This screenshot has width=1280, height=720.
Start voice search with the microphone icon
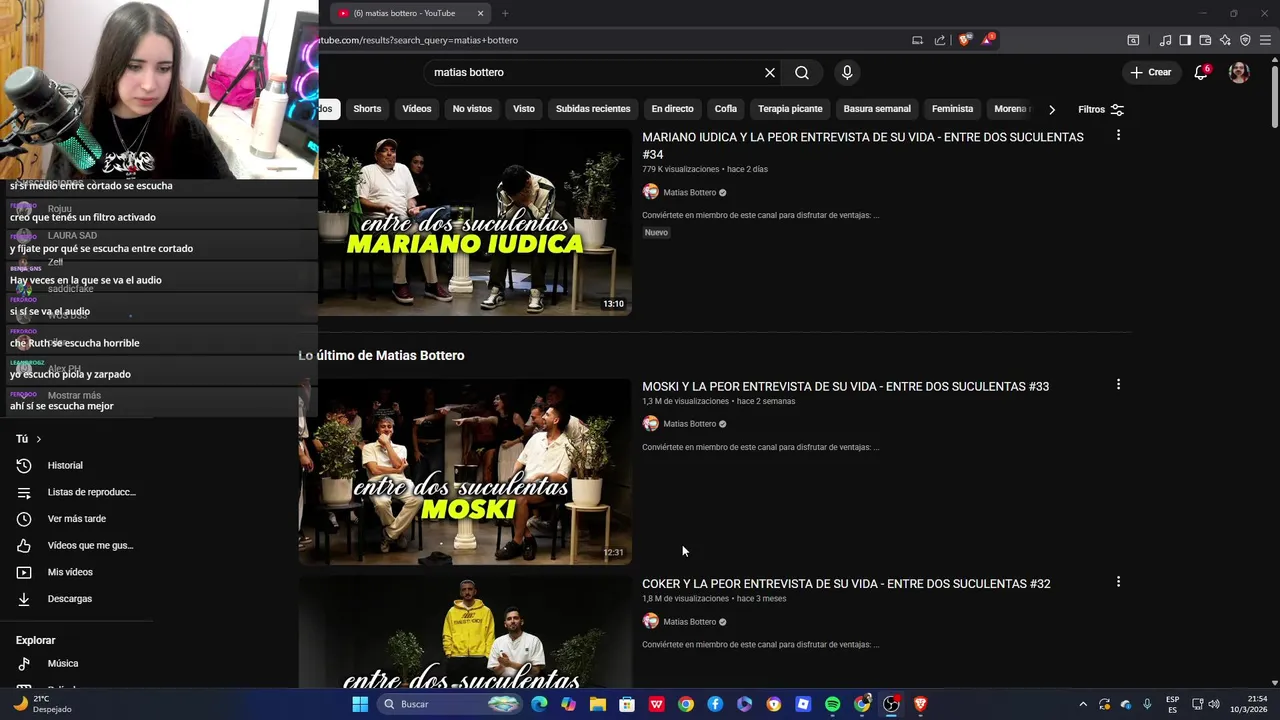click(x=847, y=72)
